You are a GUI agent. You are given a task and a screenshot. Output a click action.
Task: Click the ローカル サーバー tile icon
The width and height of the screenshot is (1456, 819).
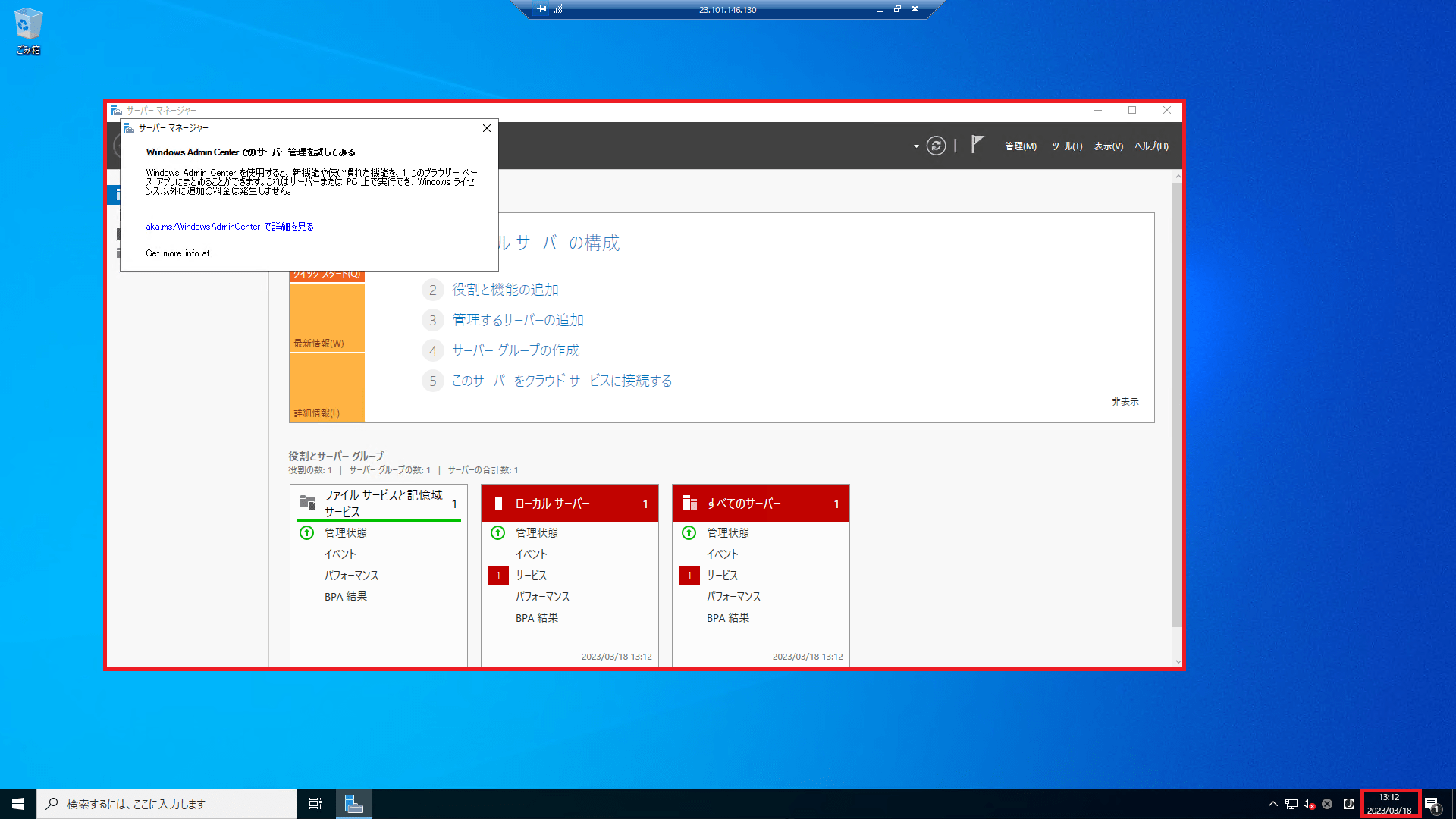(498, 504)
